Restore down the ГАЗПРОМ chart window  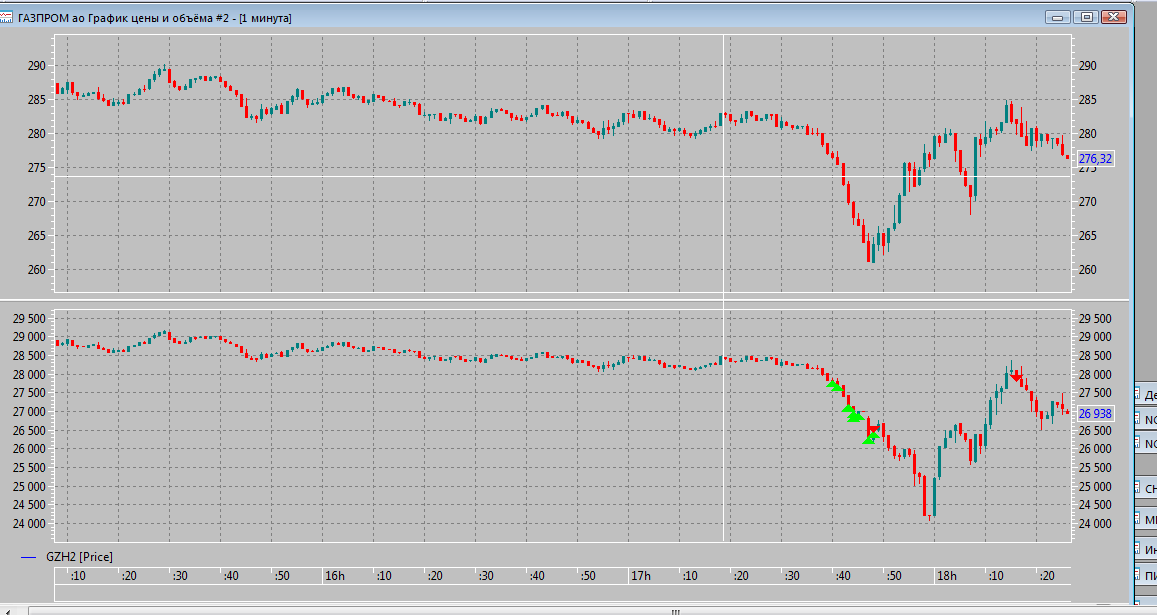pos(1086,17)
